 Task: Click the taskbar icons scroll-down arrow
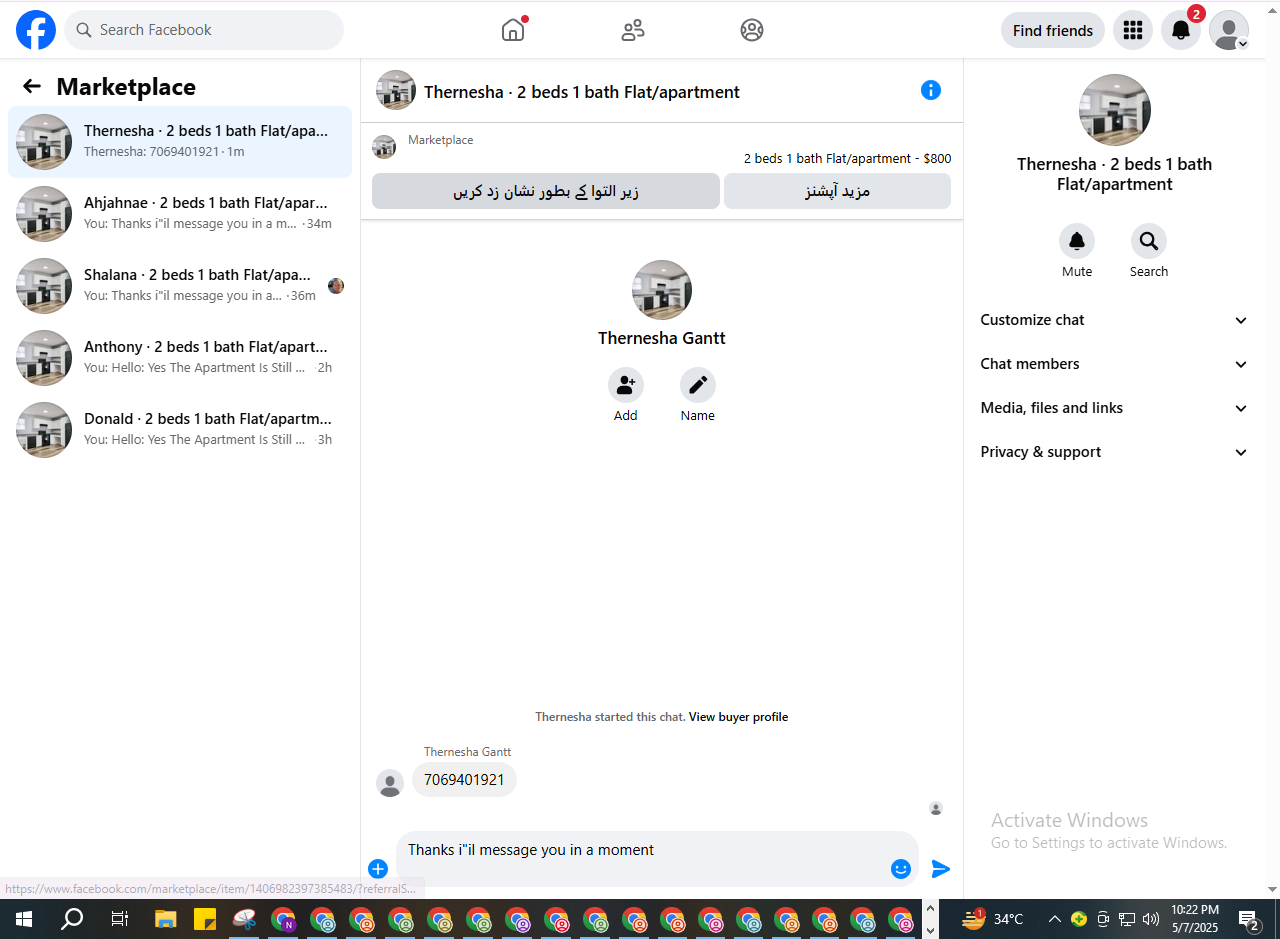(930, 930)
